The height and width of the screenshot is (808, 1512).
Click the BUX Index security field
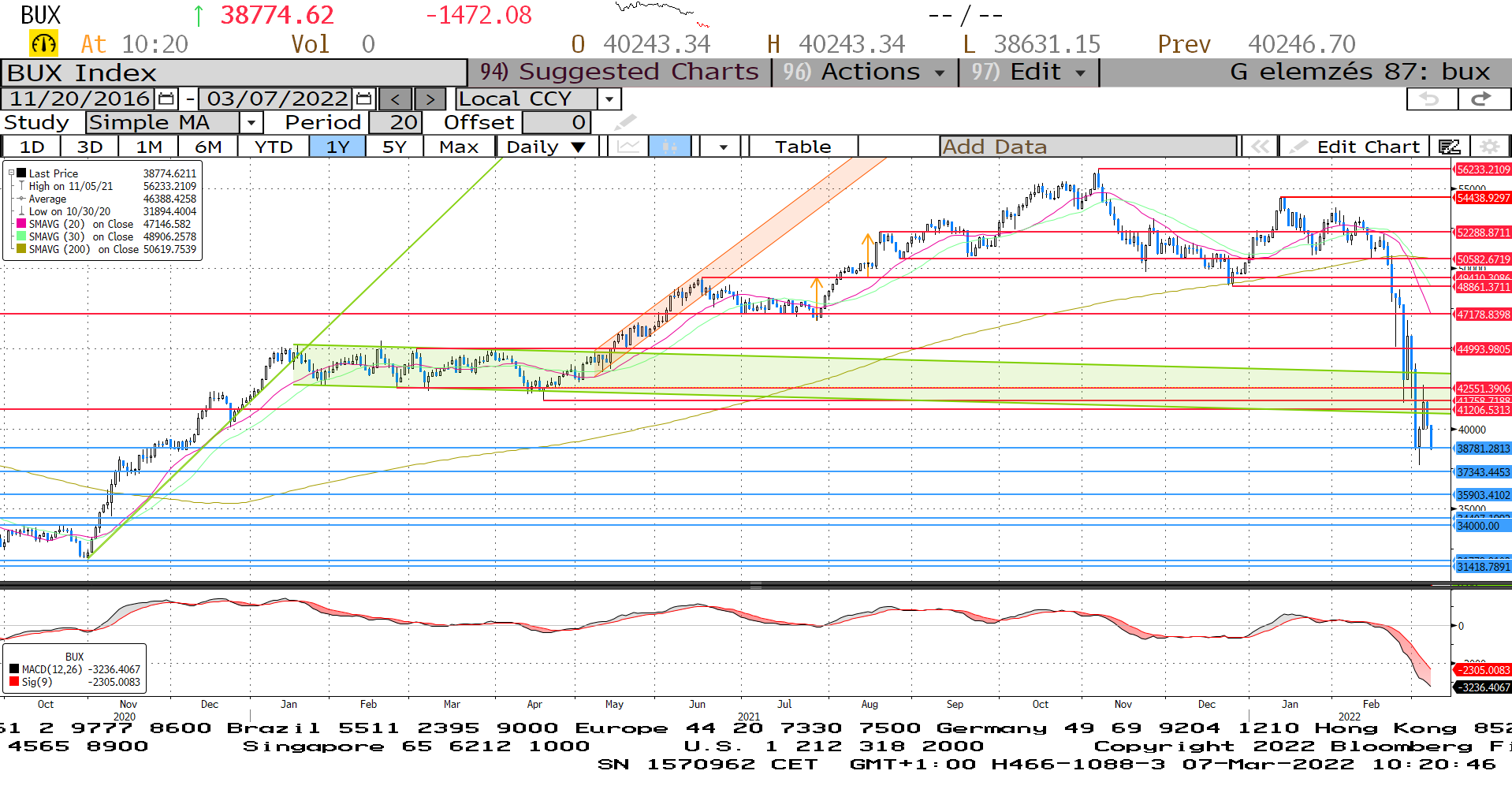234,73
